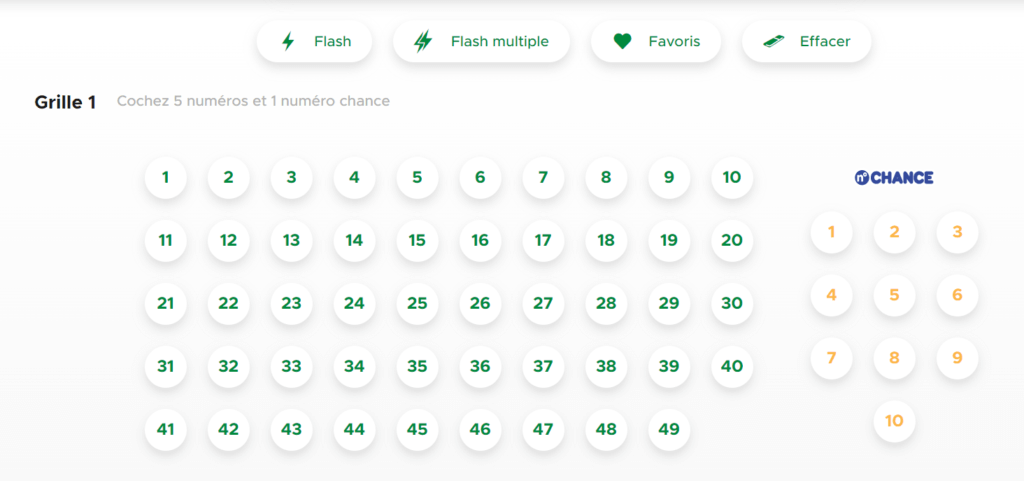Image resolution: width=1024 pixels, height=481 pixels.
Task: Pick orange chance number 3
Action: pyautogui.click(x=957, y=232)
